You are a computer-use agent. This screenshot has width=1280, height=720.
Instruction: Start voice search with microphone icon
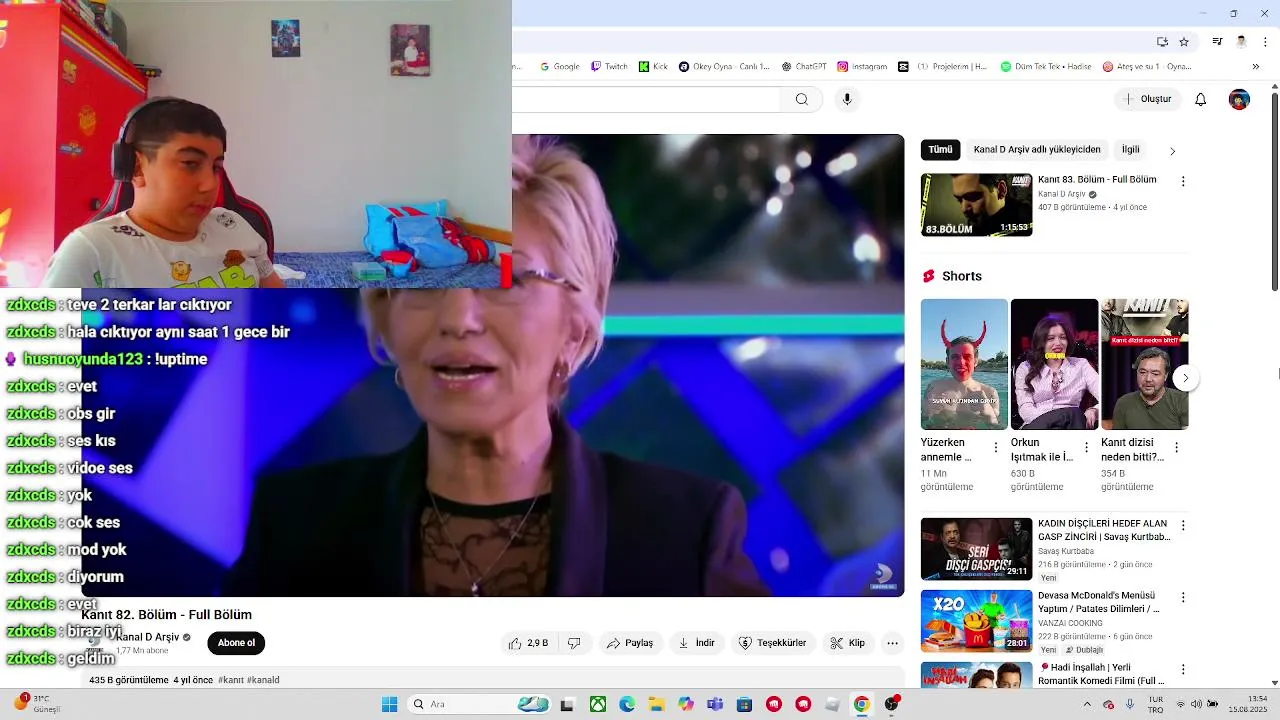(847, 99)
